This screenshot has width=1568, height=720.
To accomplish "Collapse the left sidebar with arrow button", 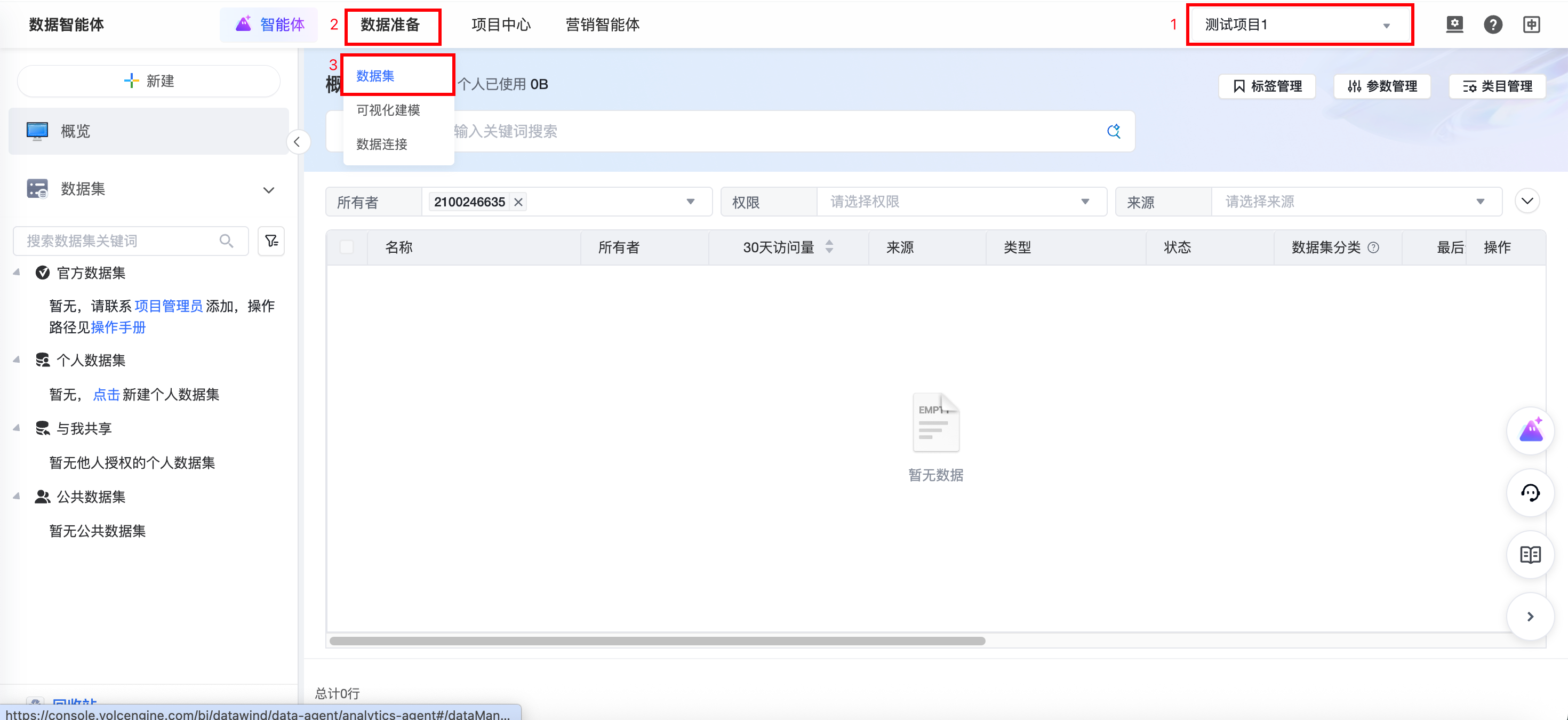I will point(297,142).
